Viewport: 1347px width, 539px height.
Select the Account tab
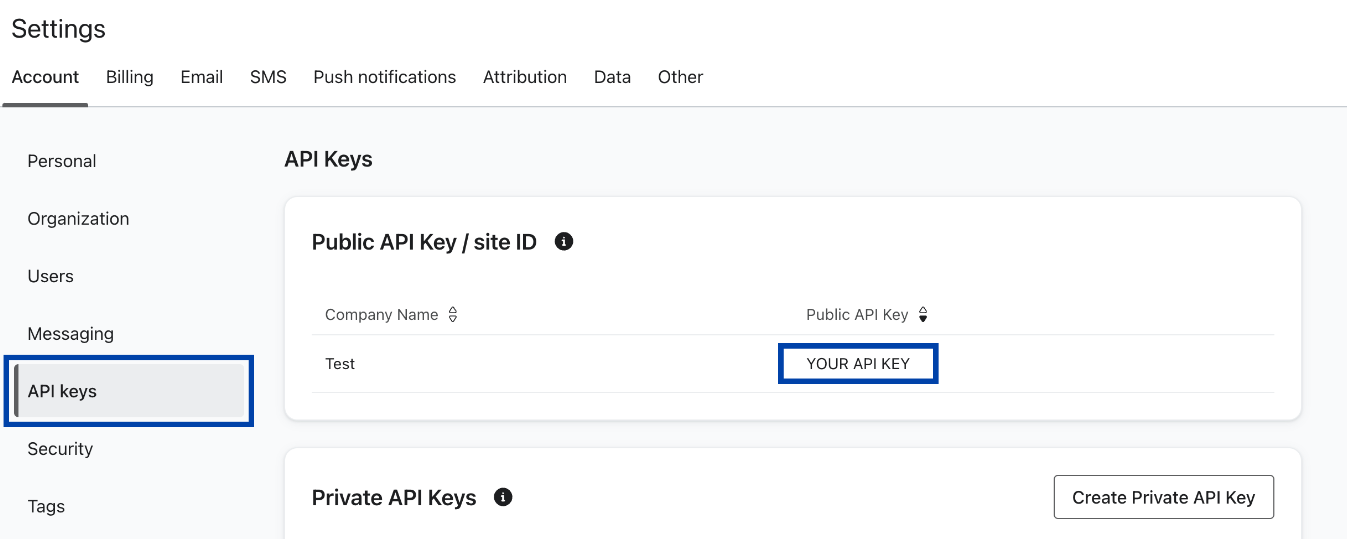(45, 77)
